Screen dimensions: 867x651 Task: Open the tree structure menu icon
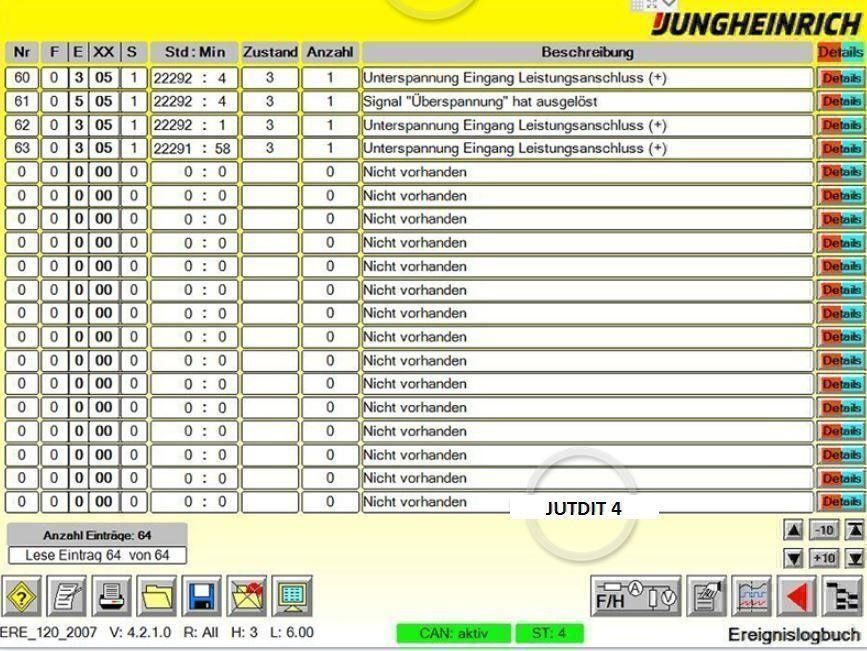[842, 597]
